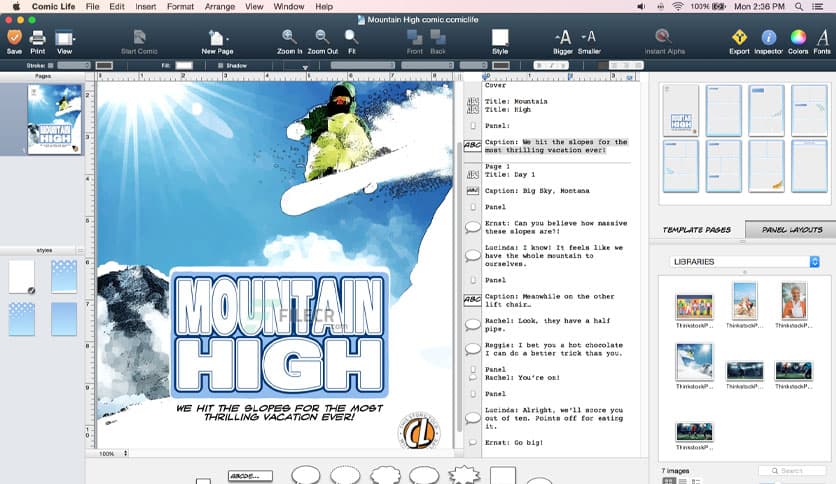Make text Bigger with the toolbar icon
The height and width of the screenshot is (484, 836).
tap(563, 38)
